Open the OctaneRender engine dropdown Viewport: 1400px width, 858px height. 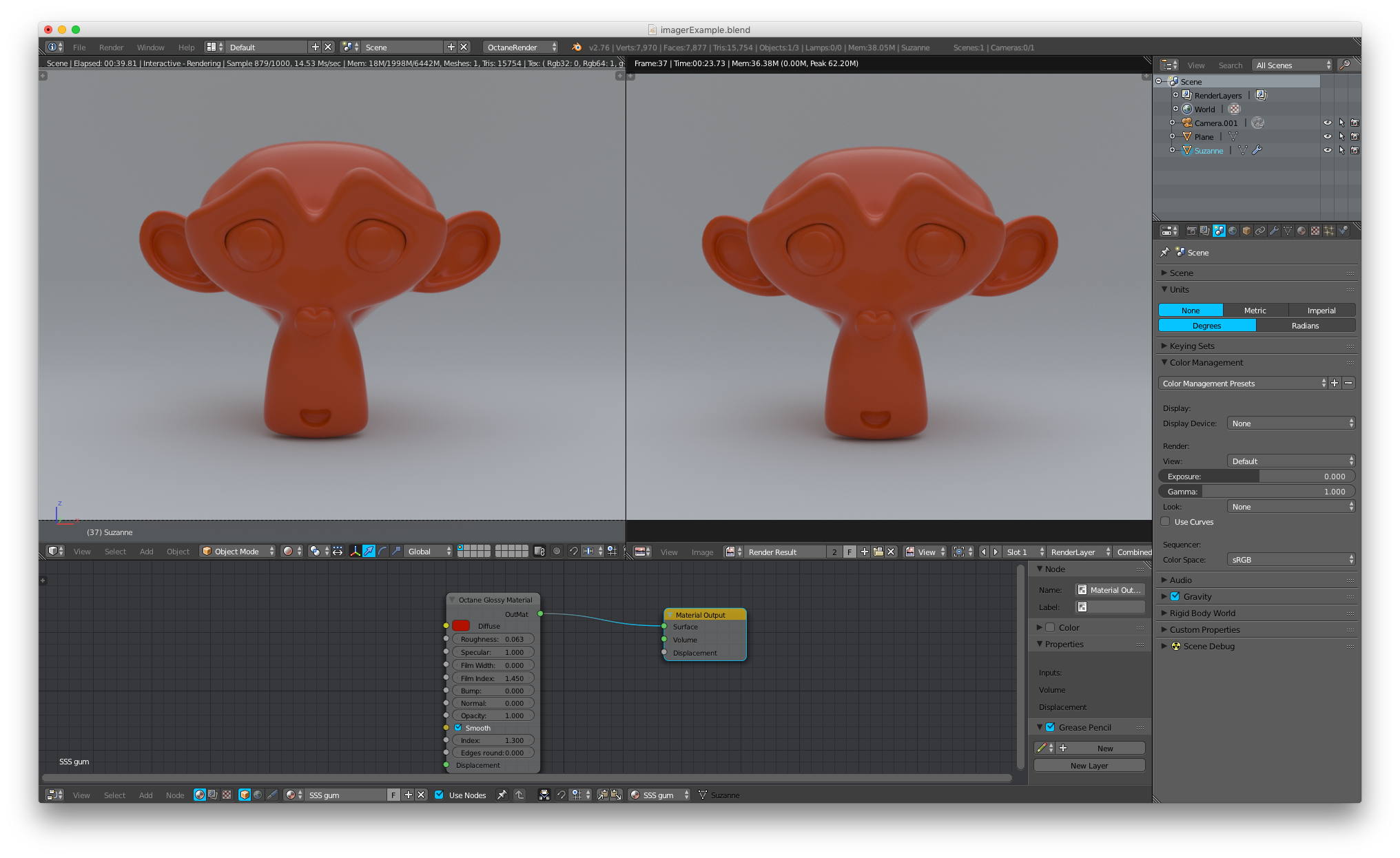point(521,48)
